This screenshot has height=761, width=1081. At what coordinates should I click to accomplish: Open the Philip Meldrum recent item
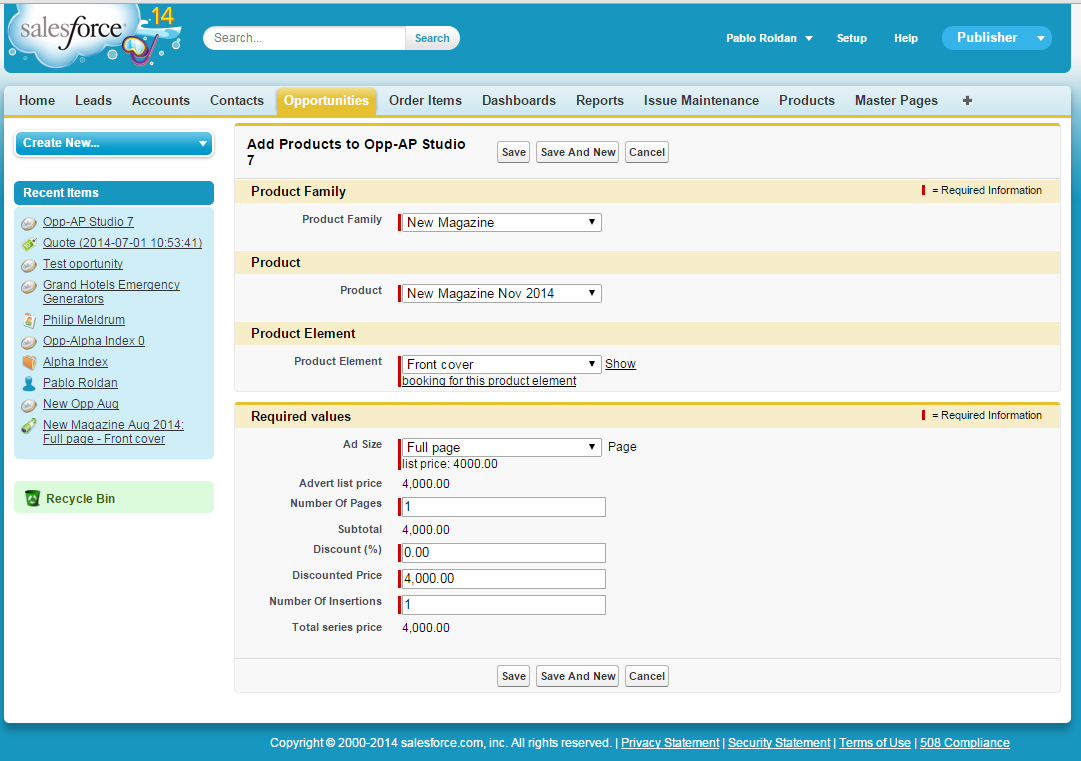pyautogui.click(x=84, y=320)
